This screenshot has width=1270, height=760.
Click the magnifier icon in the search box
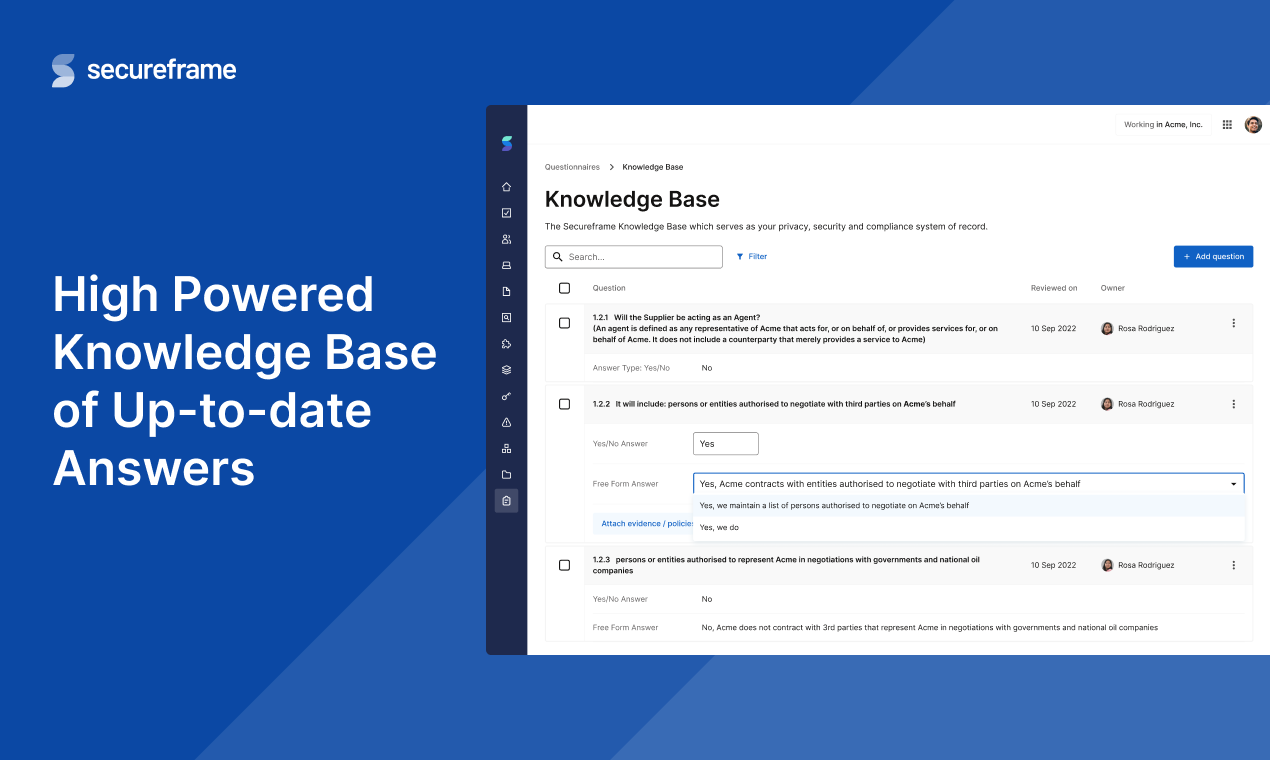[558, 257]
